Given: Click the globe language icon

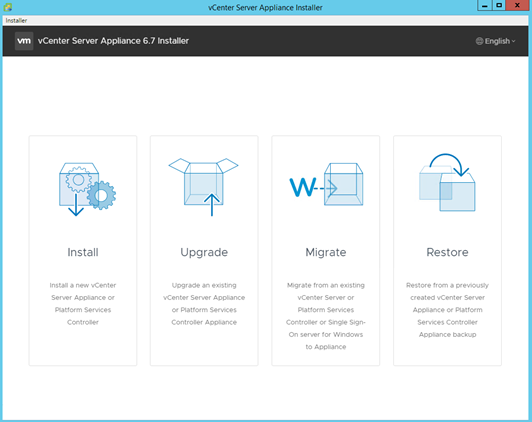Looking at the screenshot, I should (x=479, y=41).
